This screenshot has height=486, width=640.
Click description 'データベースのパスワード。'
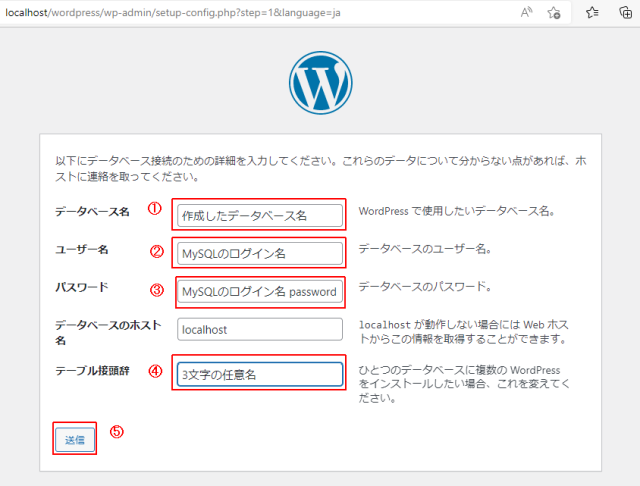pyautogui.click(x=425, y=286)
